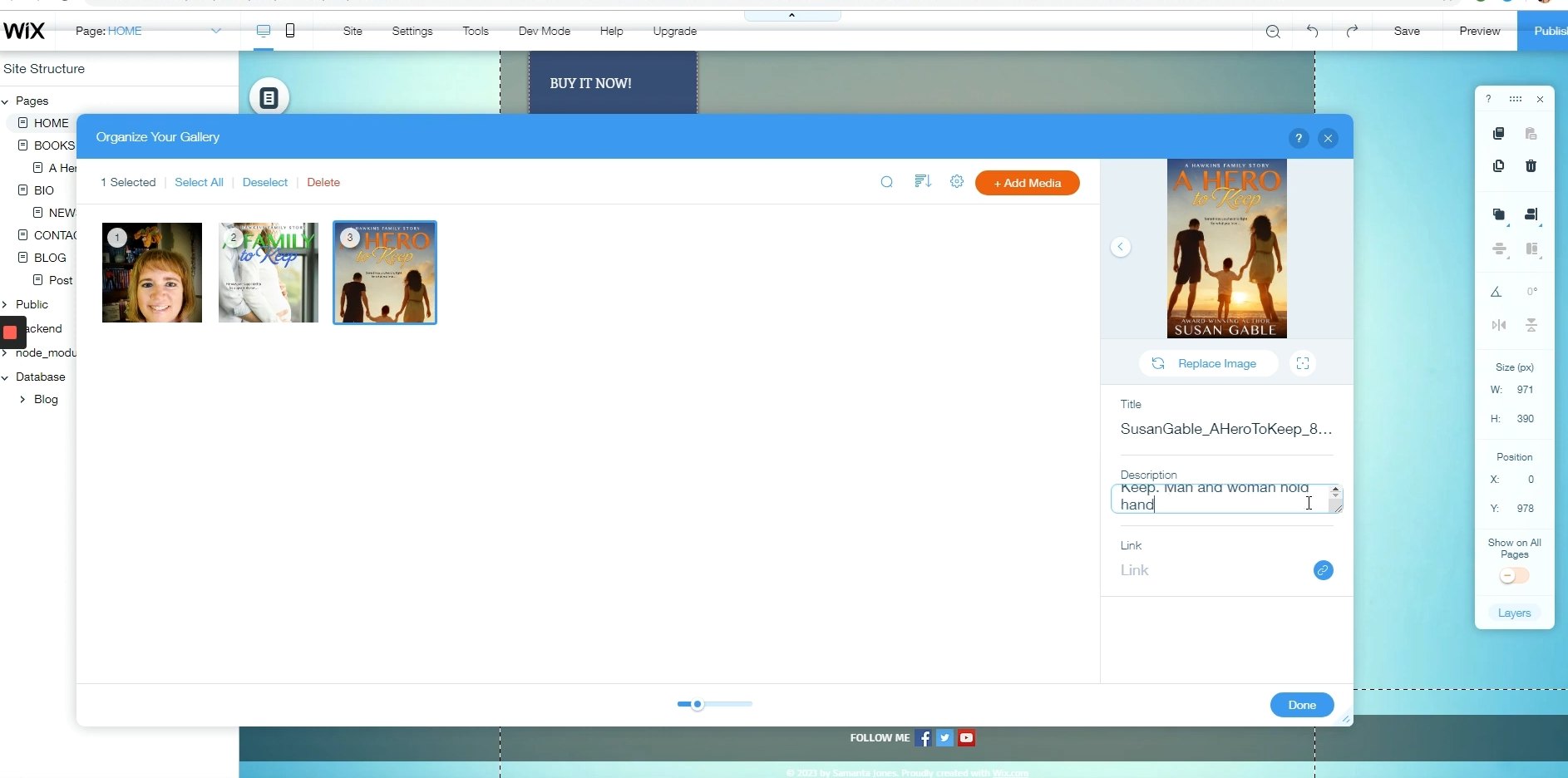Image resolution: width=1568 pixels, height=778 pixels.
Task: Open gallery settings gear icon
Action: [x=957, y=181]
